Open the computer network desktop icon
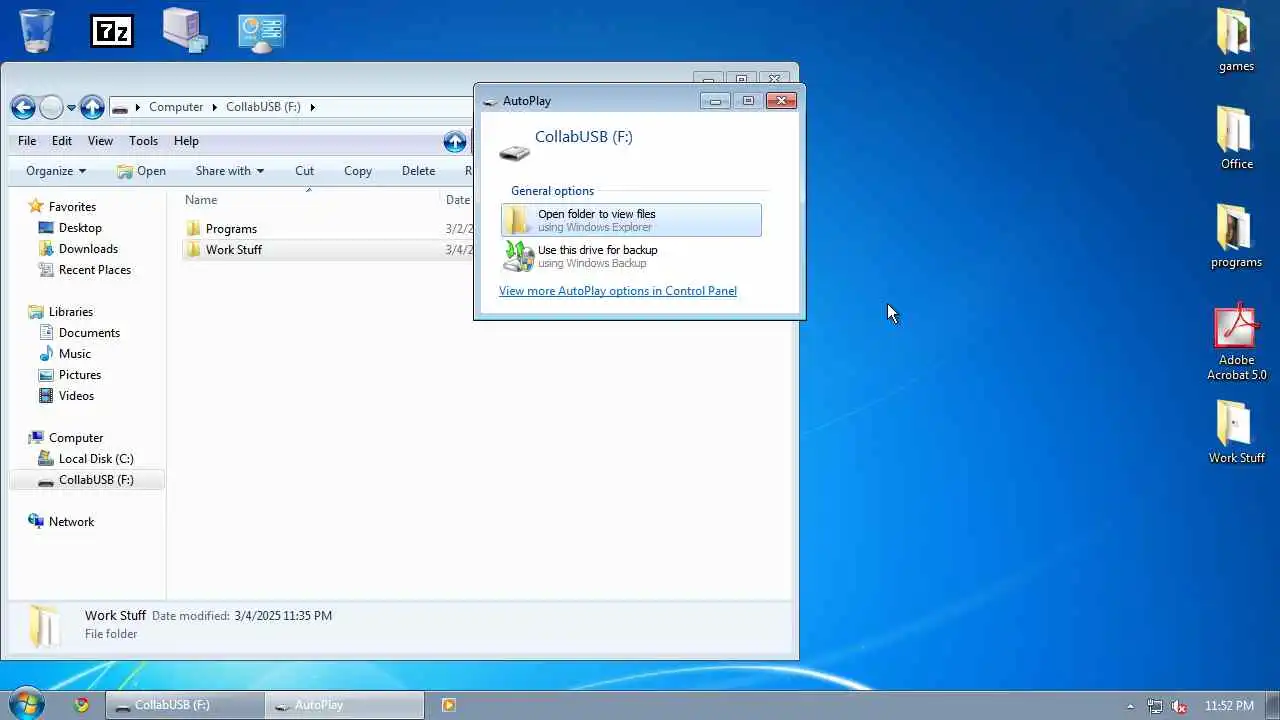This screenshot has width=1280, height=720. (x=186, y=30)
